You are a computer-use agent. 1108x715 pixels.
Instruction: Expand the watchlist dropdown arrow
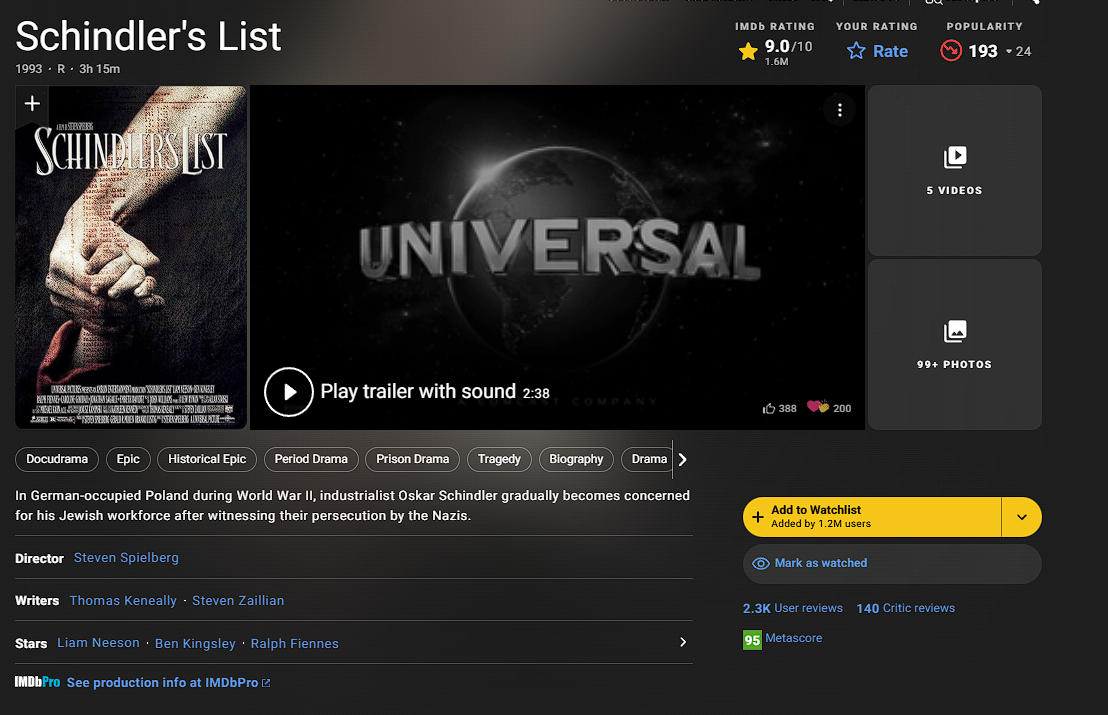click(x=1022, y=517)
